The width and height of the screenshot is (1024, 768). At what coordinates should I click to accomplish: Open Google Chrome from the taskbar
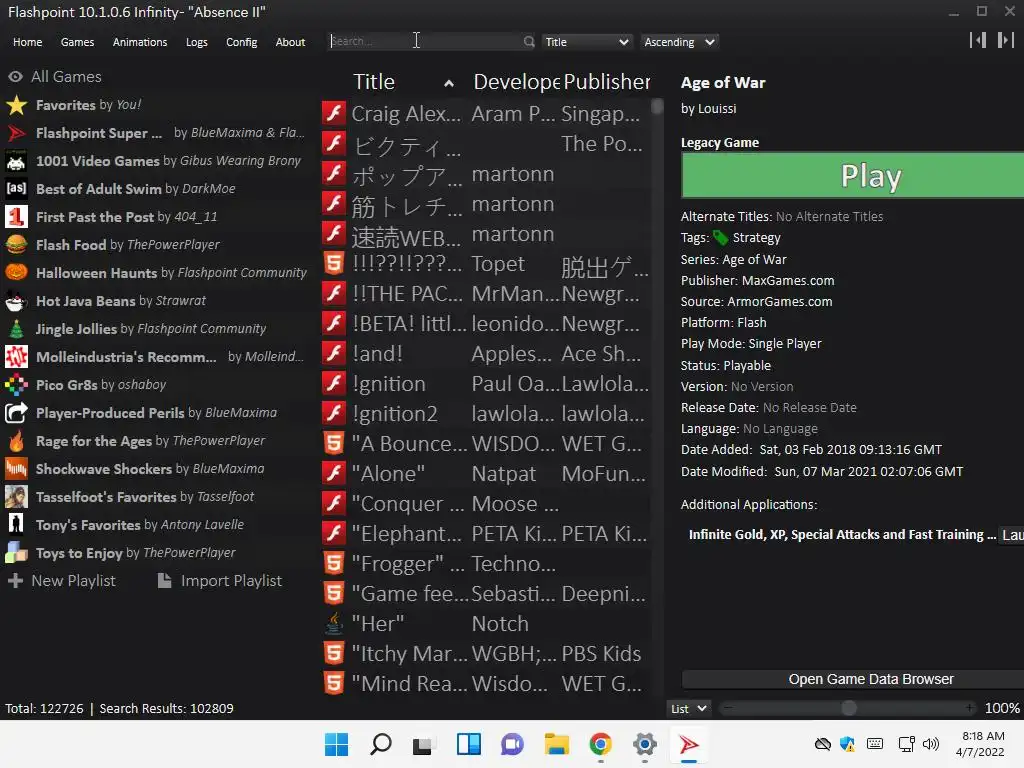(x=600, y=744)
